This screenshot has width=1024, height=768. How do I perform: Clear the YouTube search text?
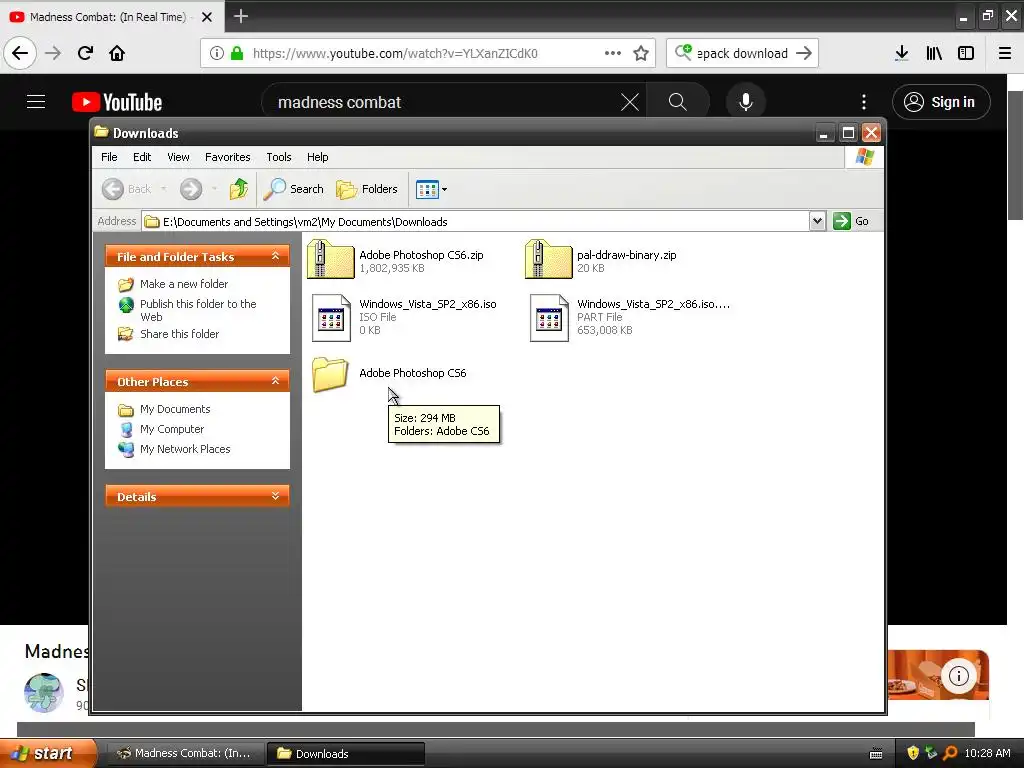[630, 102]
